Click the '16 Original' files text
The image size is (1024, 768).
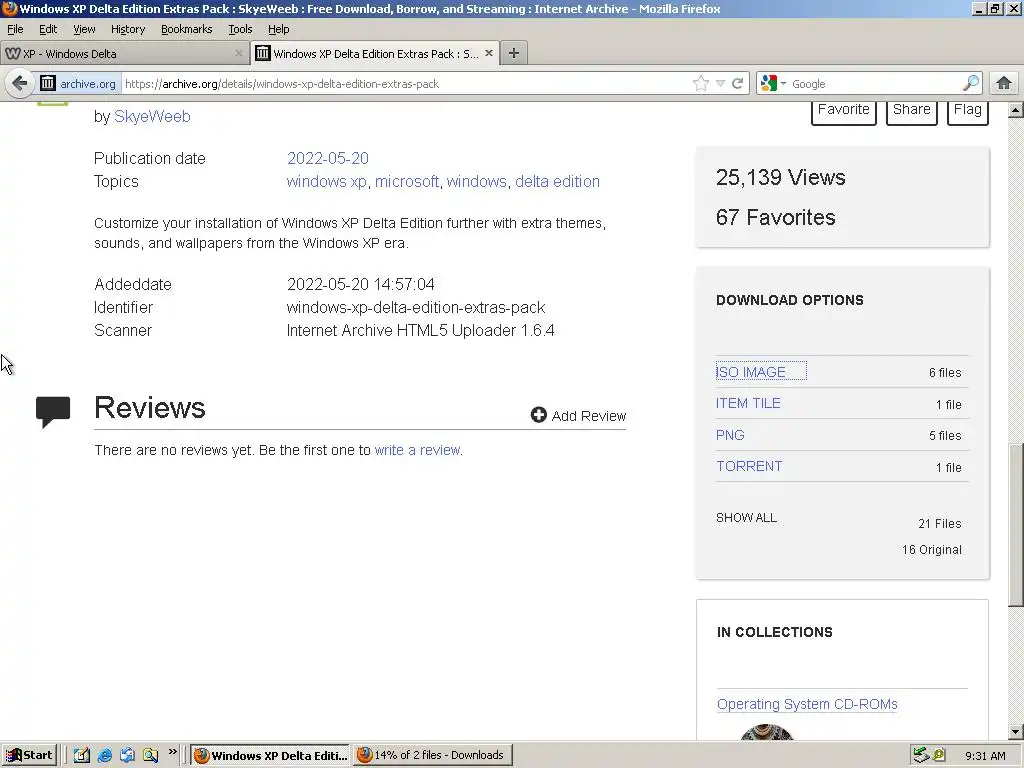tap(932, 550)
